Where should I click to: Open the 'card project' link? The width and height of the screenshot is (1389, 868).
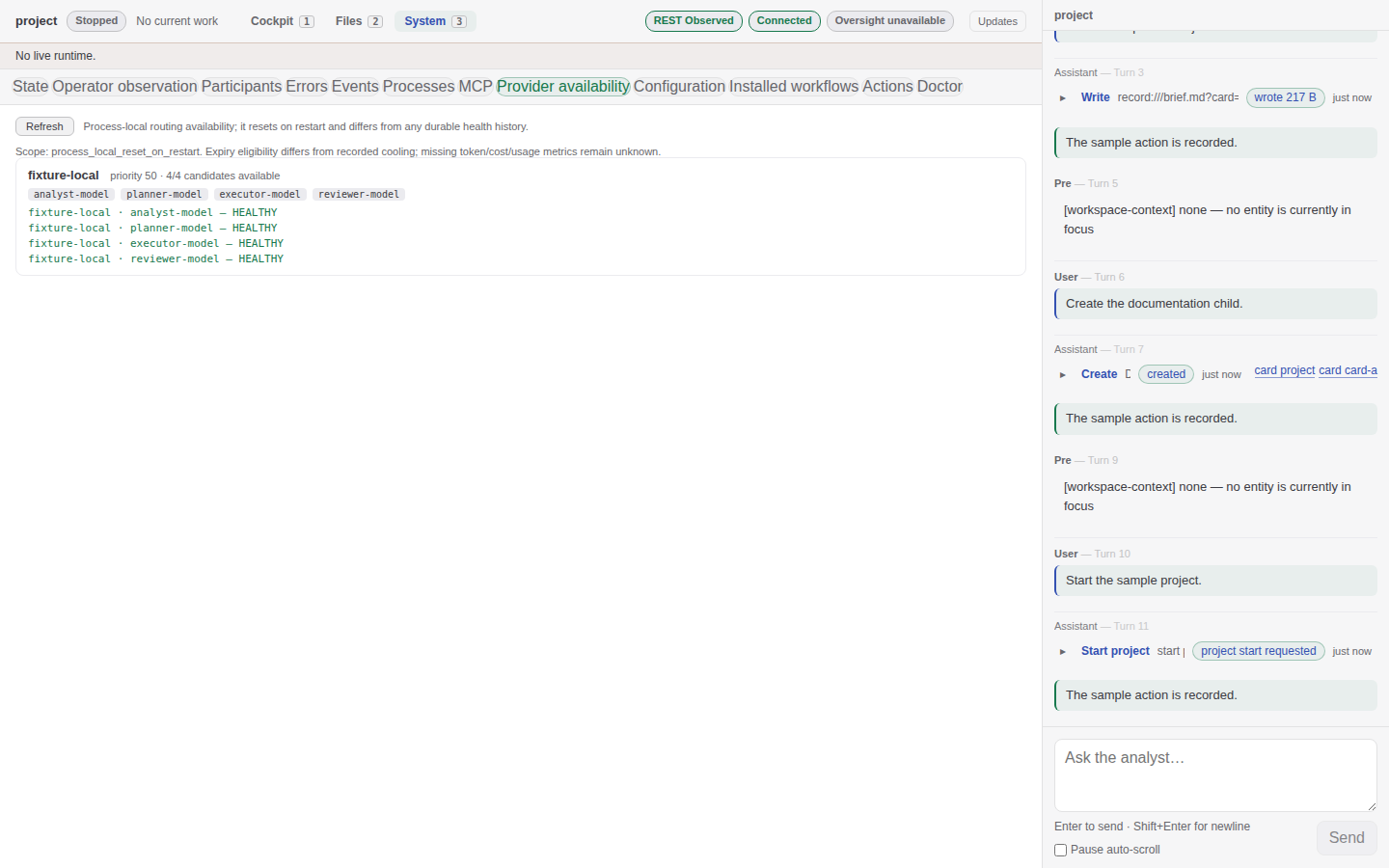tap(1285, 370)
